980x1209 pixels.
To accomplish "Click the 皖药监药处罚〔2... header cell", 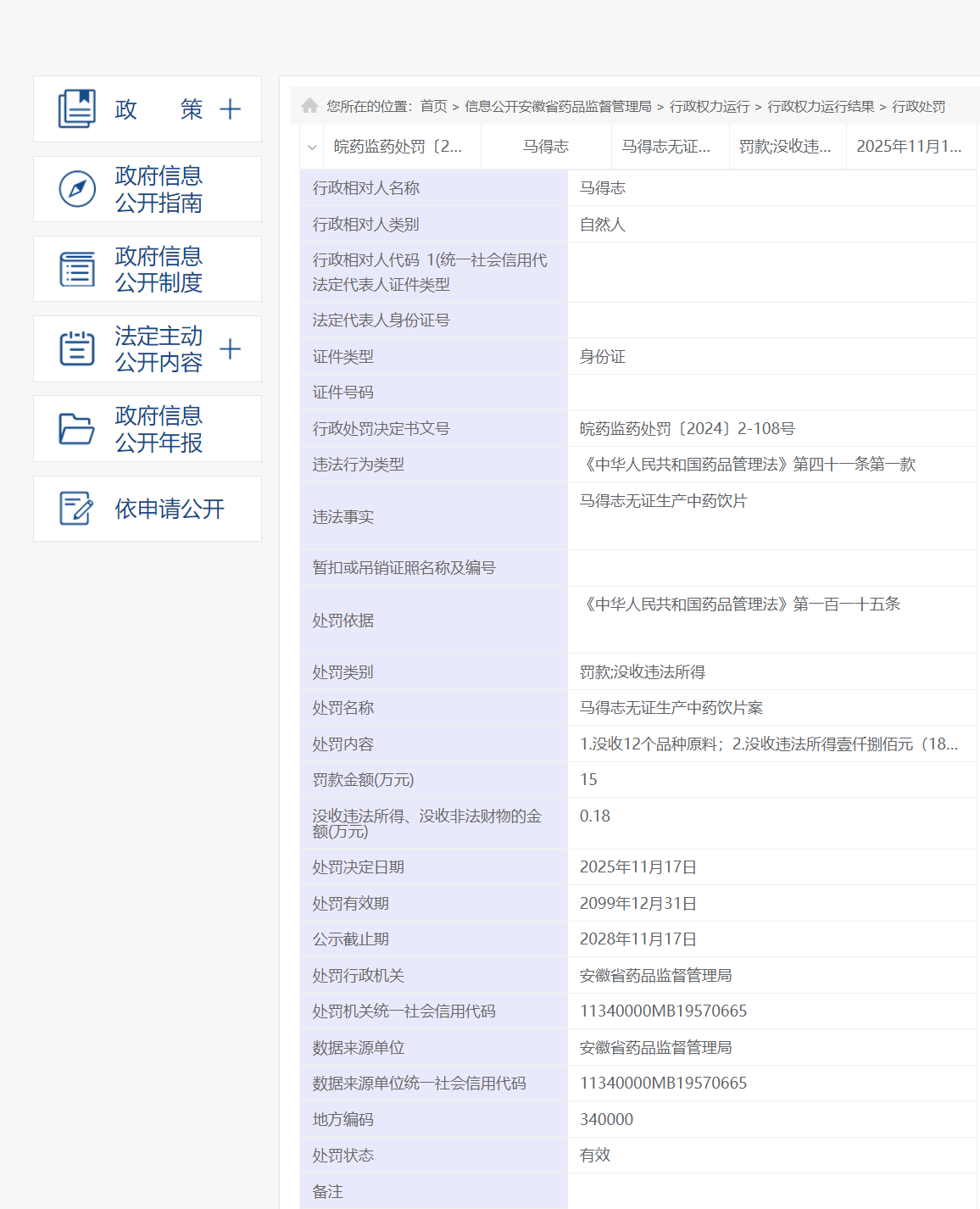I will pyautogui.click(x=398, y=146).
